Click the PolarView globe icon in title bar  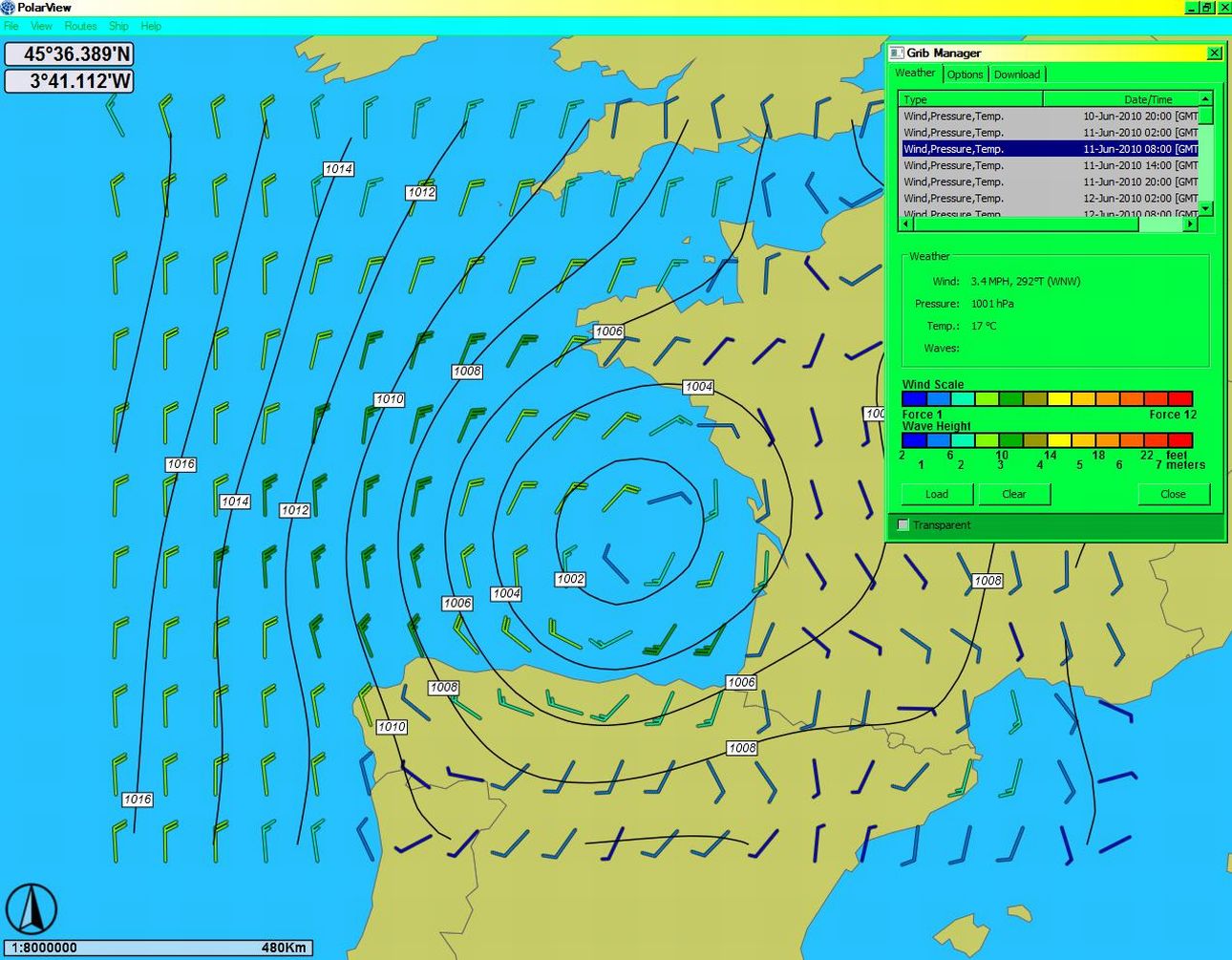tap(9, 8)
